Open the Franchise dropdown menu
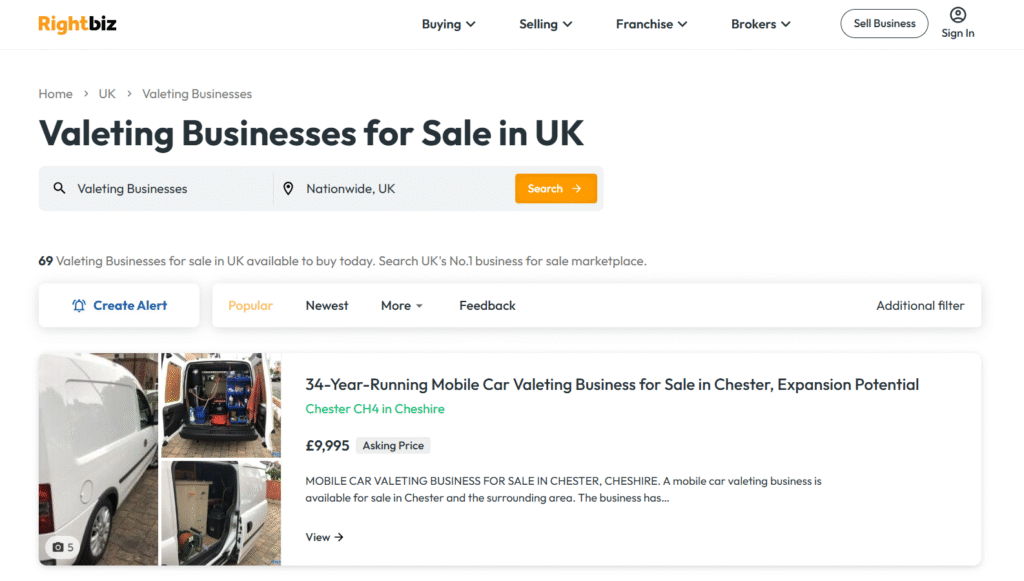1024x581 pixels. click(651, 23)
